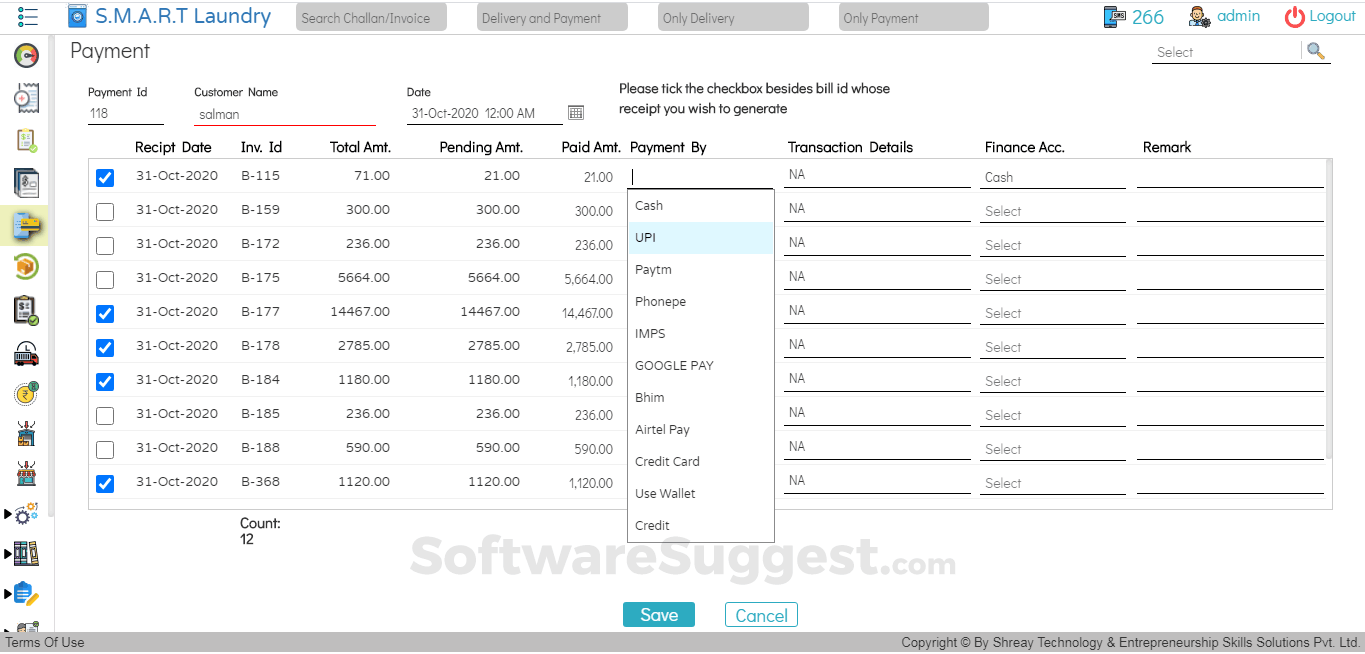Choose Phonepe from payment list
The width and height of the screenshot is (1365, 654).
point(701,301)
